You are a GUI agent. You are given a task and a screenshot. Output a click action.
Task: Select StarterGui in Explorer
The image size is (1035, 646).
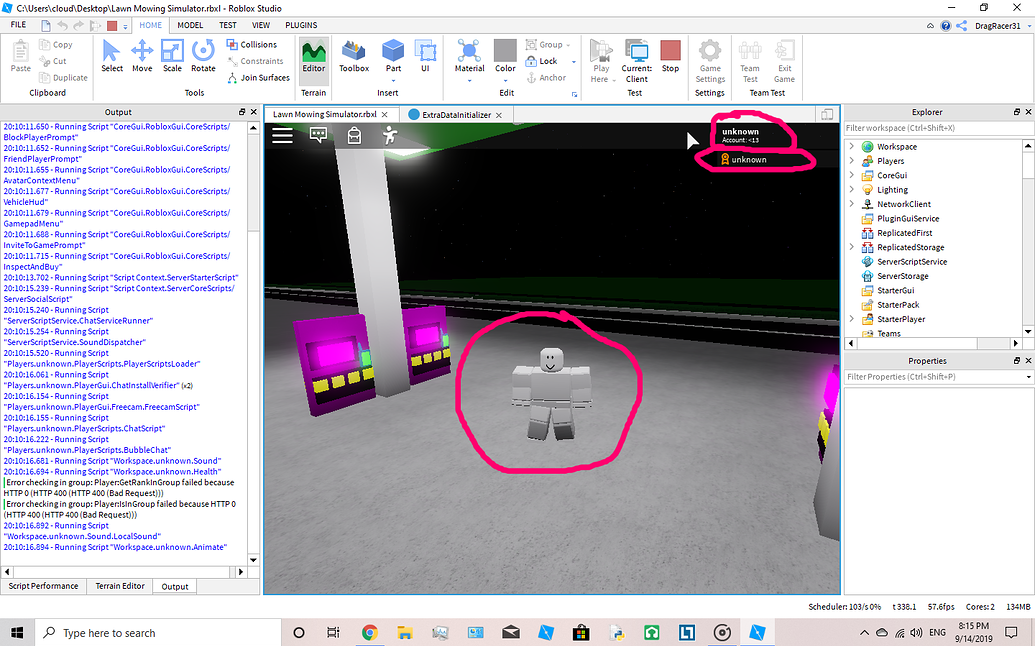[x=895, y=290]
